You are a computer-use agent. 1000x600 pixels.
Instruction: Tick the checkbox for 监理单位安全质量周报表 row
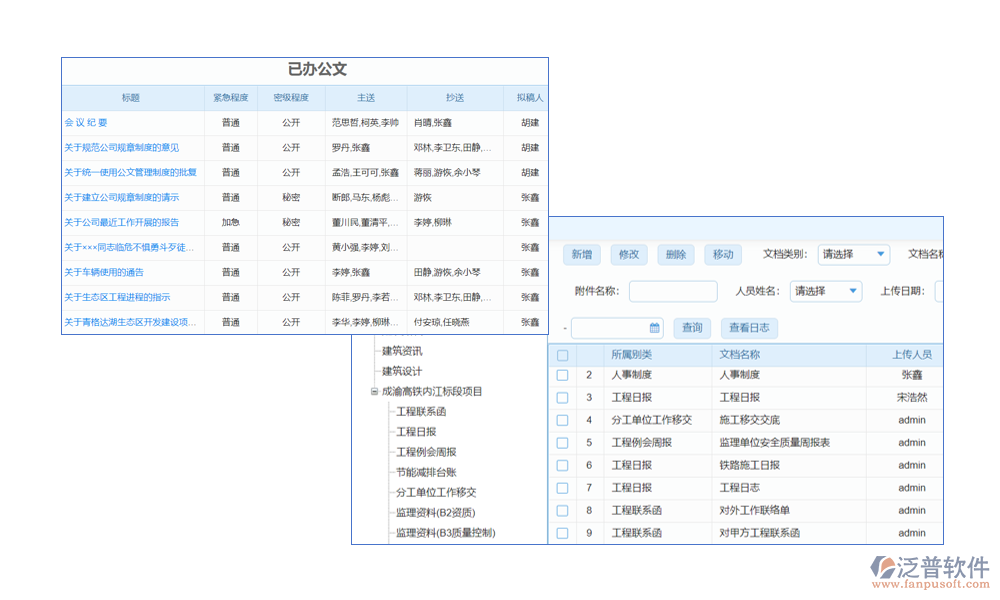pos(562,443)
